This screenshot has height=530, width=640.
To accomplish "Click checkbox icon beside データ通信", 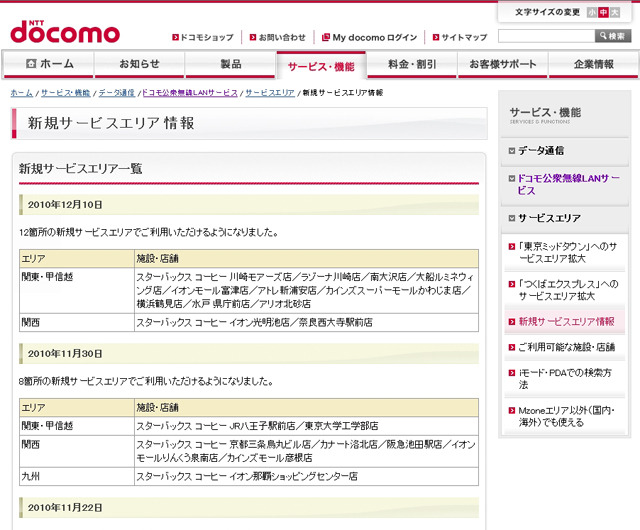I will (512, 151).
